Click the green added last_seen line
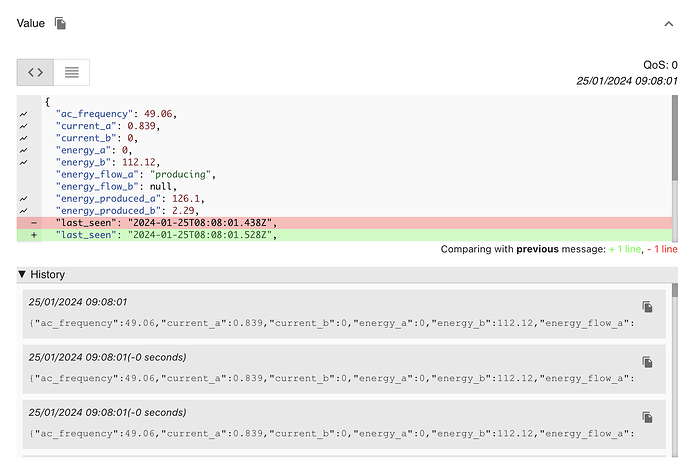The height and width of the screenshot is (471, 690). (300, 234)
